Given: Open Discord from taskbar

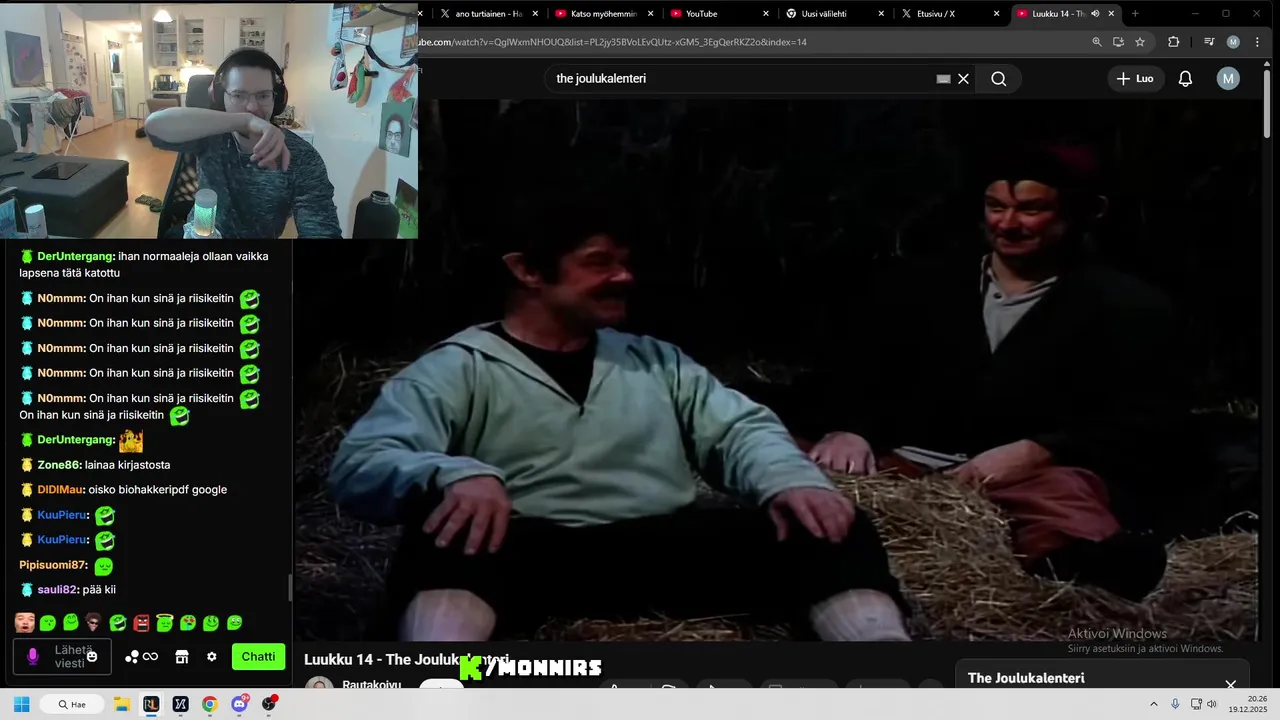Looking at the screenshot, I should [240, 704].
